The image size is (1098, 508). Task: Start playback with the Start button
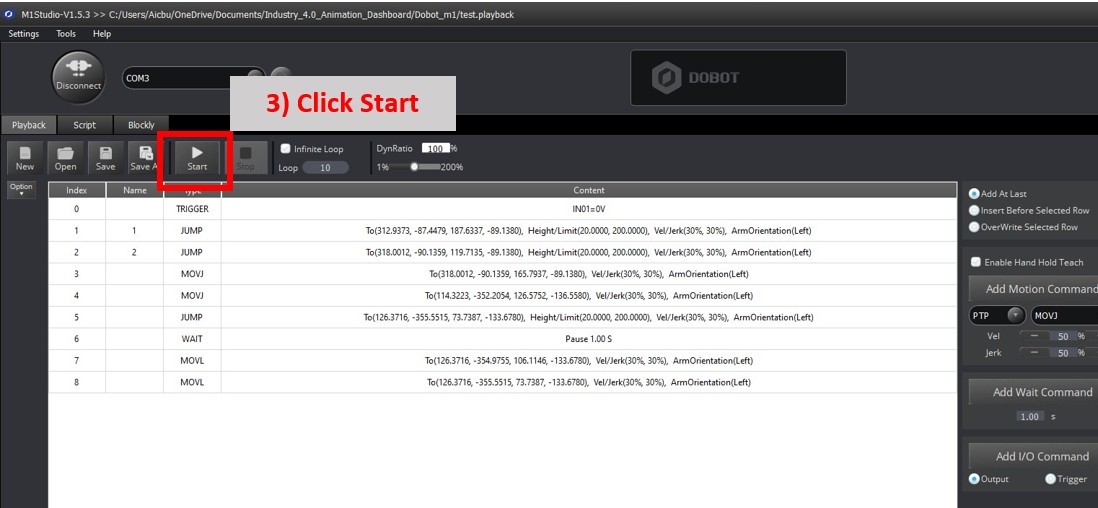[197, 158]
